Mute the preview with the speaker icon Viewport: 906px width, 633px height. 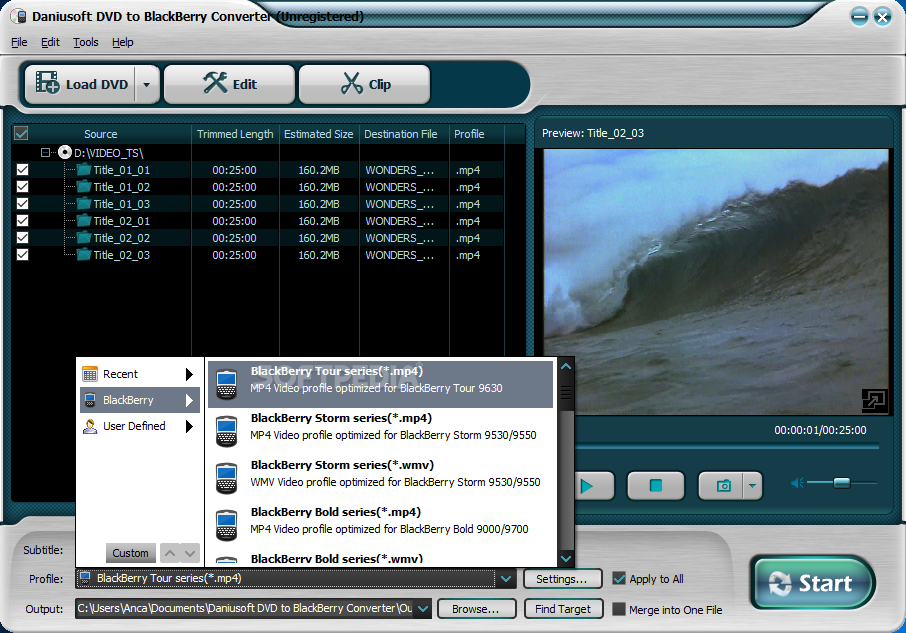pos(797,483)
